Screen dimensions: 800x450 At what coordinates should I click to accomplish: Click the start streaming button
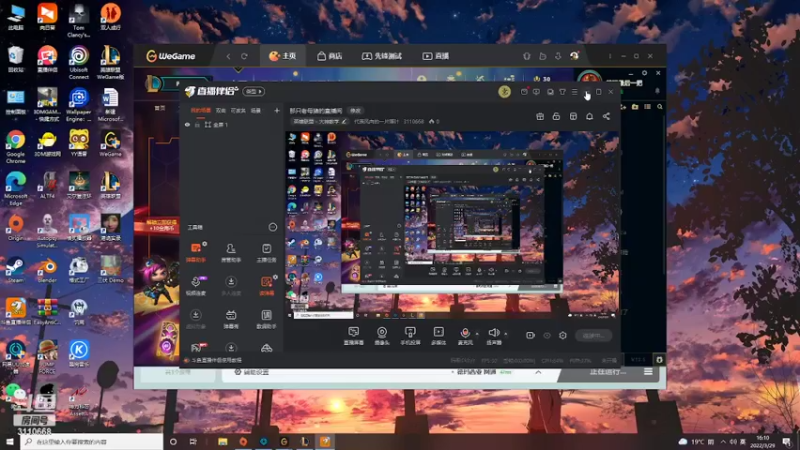593,335
